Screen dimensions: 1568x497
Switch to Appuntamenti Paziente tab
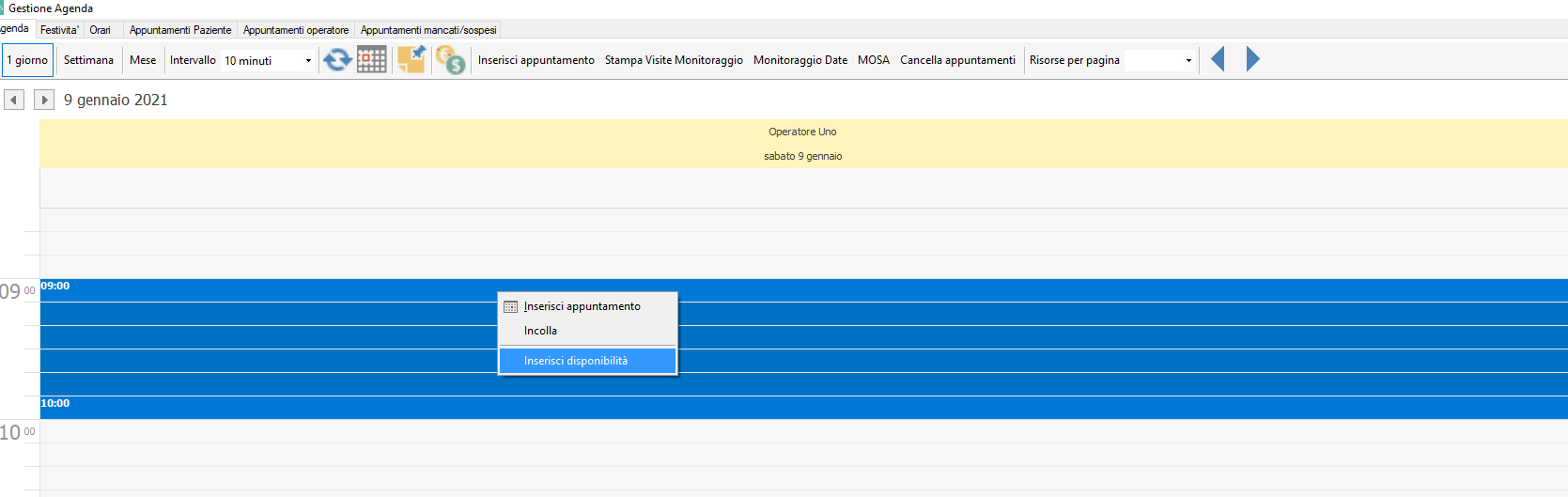(180, 30)
